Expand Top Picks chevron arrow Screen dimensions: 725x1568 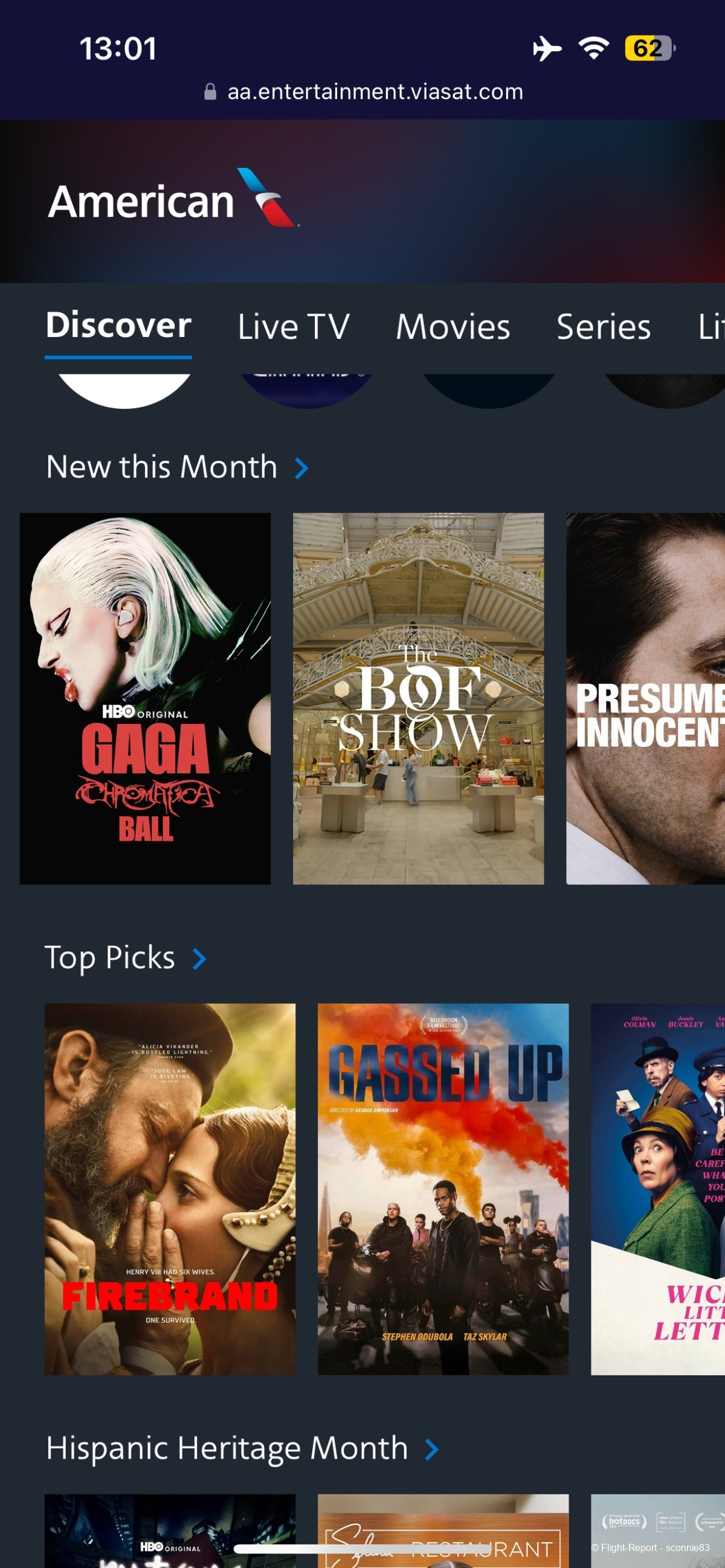click(199, 959)
